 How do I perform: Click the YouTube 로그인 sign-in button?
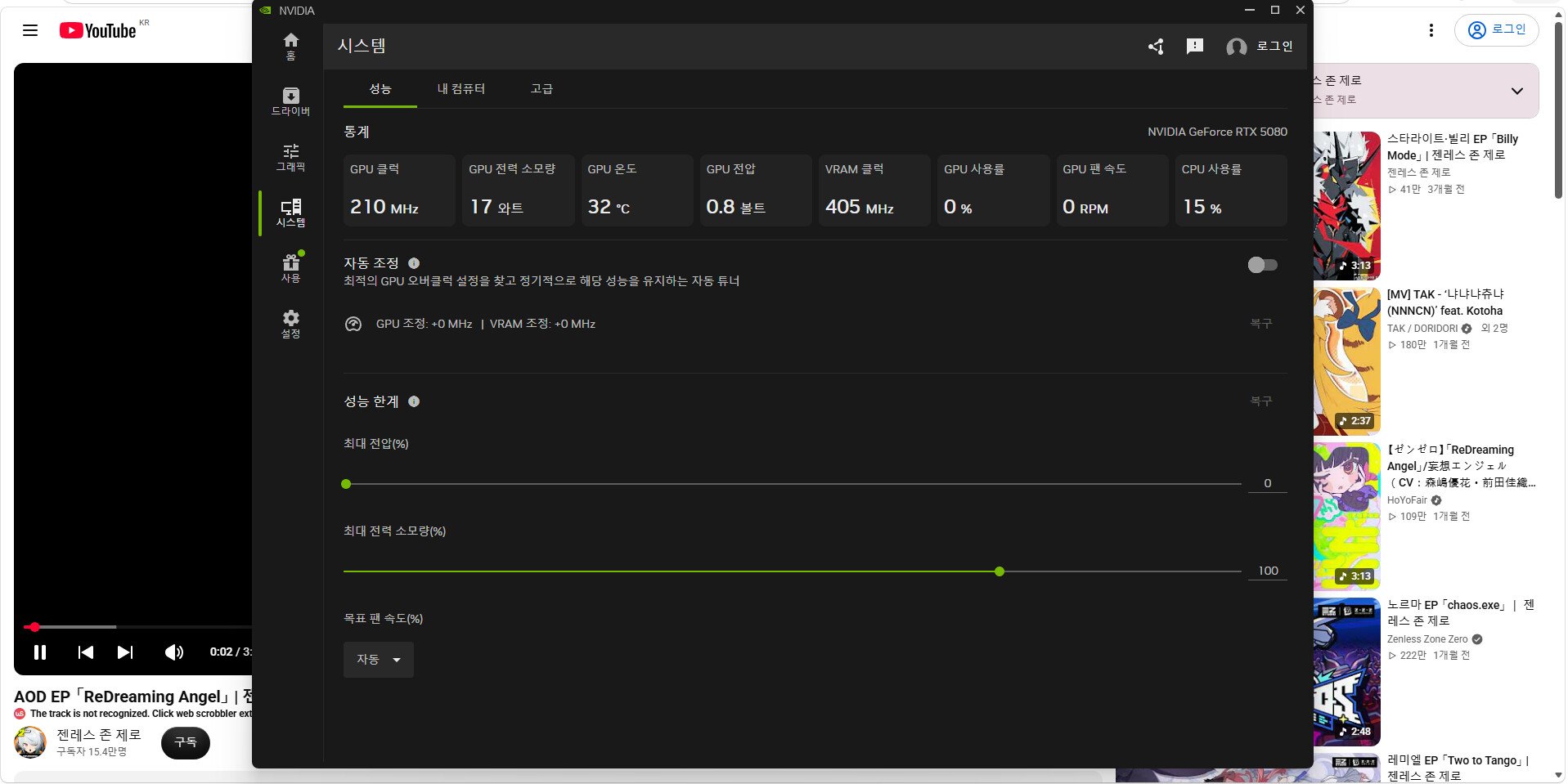[1497, 30]
